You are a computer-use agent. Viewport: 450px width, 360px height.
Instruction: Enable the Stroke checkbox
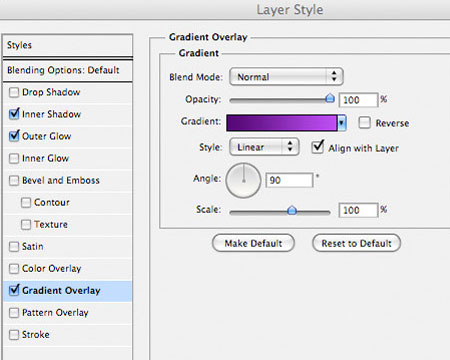point(14,335)
